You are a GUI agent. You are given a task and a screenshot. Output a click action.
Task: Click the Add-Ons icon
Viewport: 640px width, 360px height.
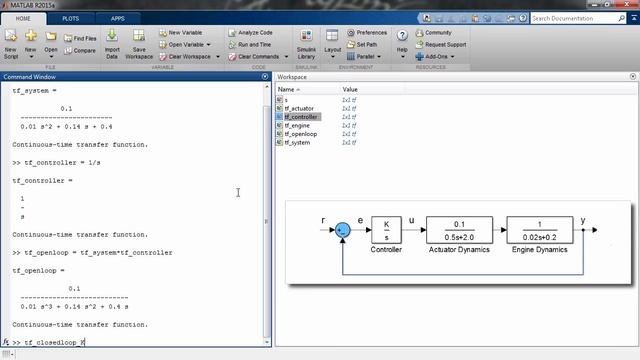click(420, 57)
